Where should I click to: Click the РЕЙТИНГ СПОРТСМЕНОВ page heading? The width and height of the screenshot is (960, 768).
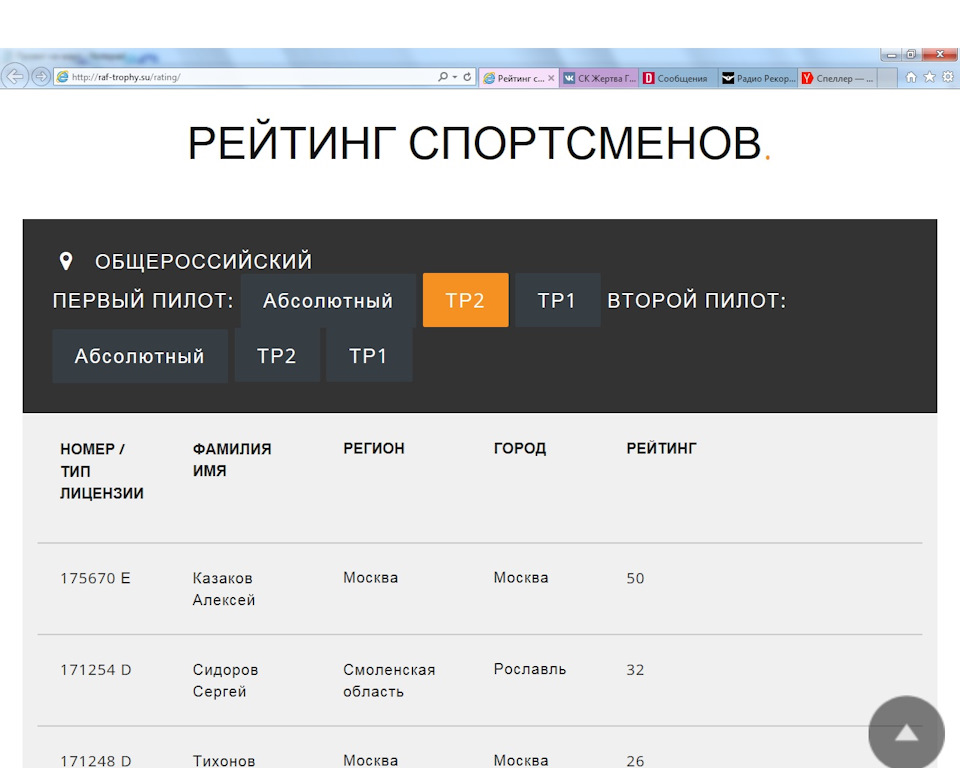coord(479,143)
